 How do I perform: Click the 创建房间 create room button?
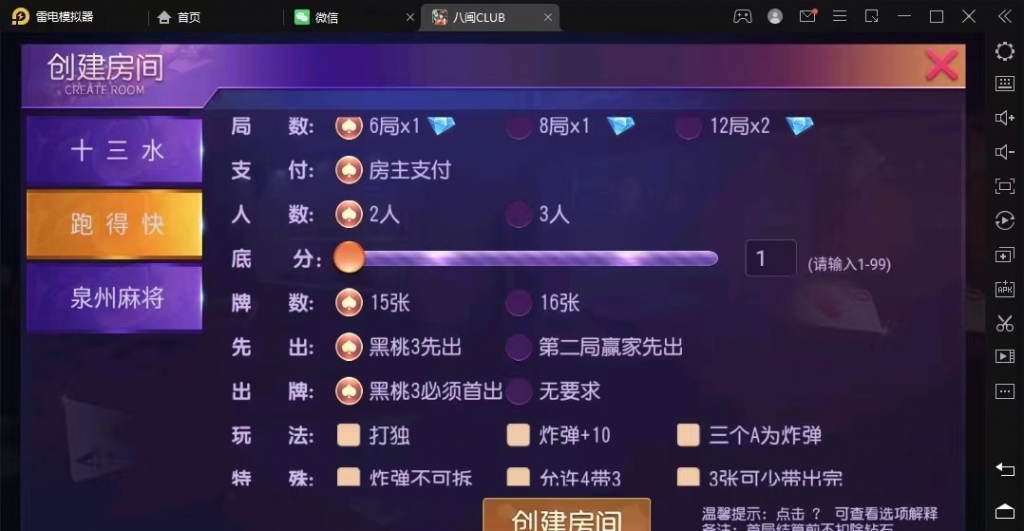coord(567,516)
